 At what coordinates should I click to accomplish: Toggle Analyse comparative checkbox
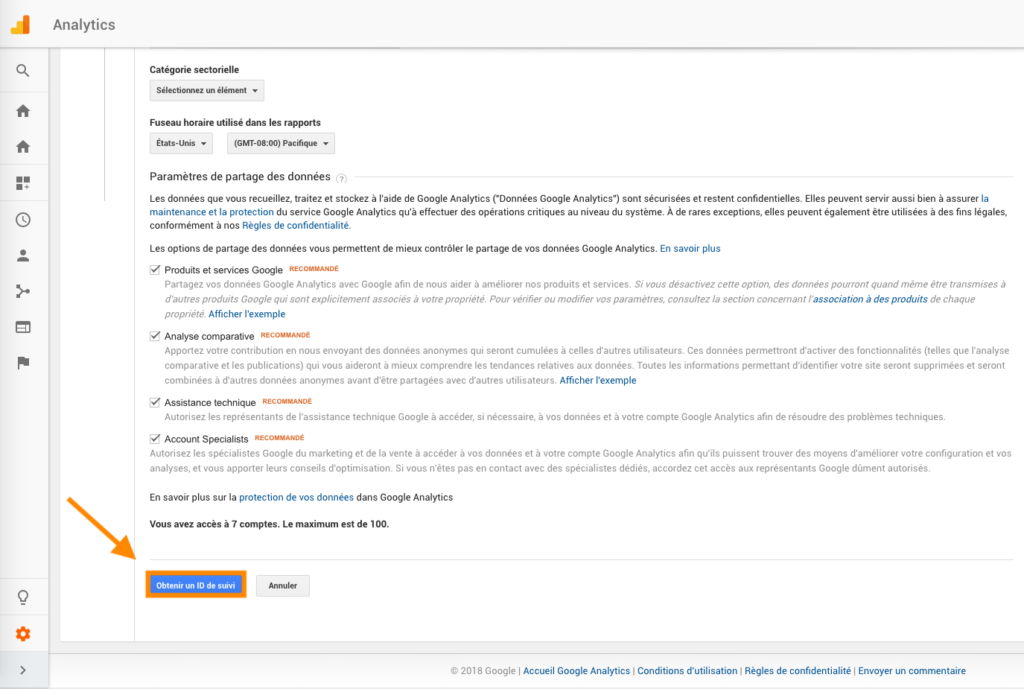point(155,336)
